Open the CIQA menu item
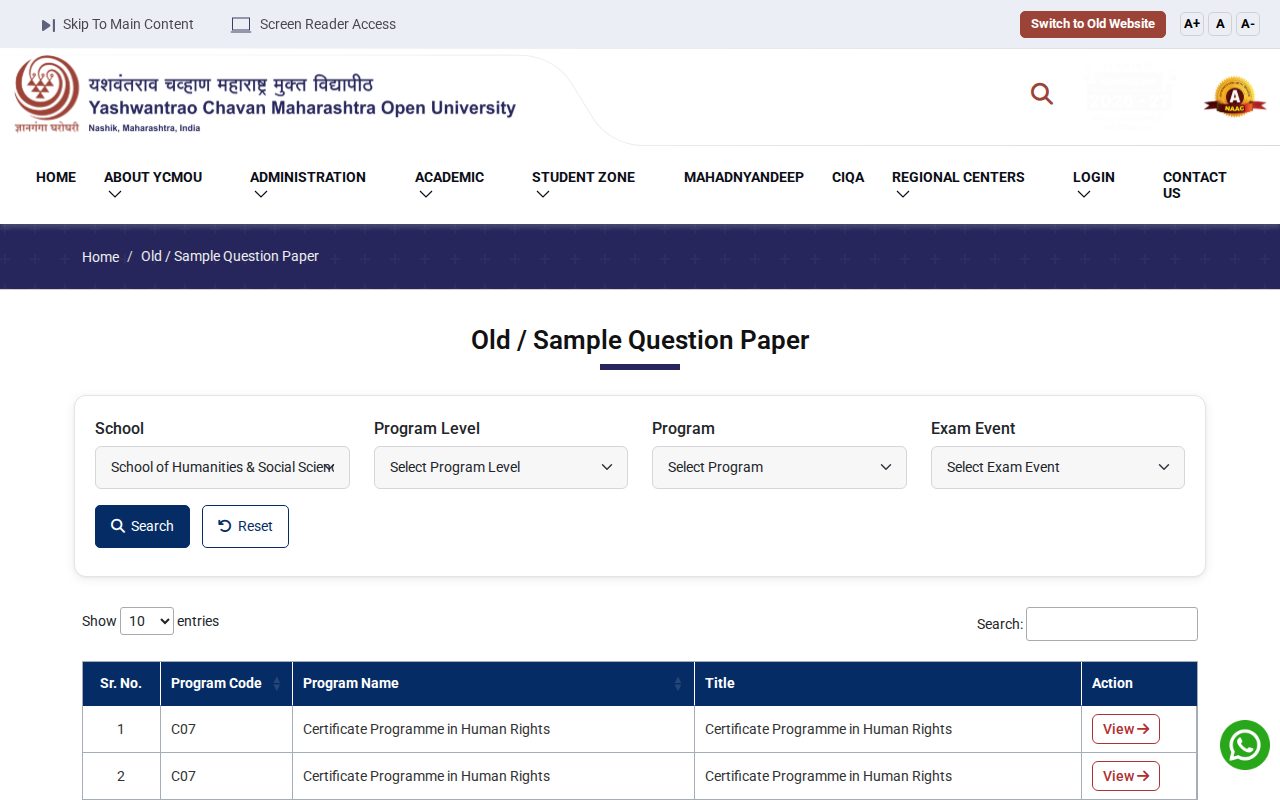 coord(848,177)
